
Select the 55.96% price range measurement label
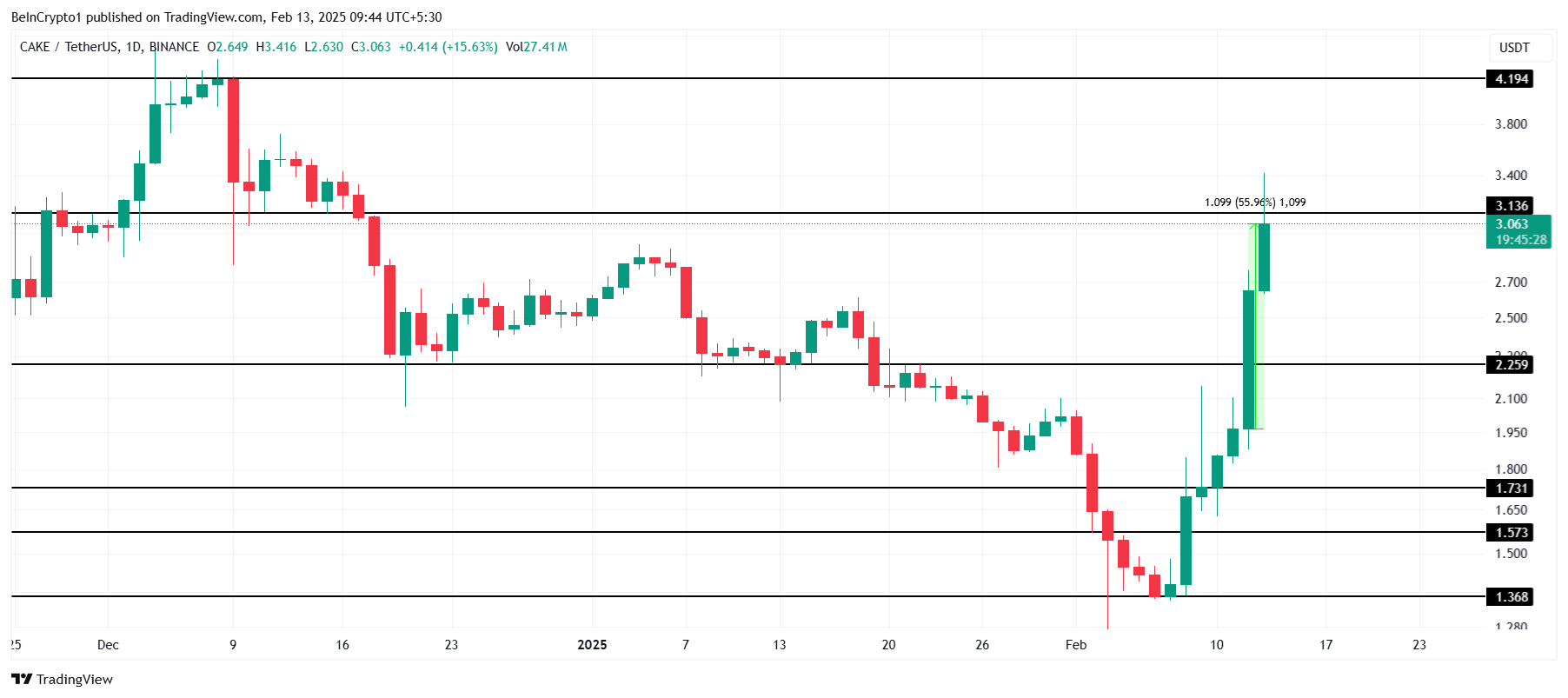click(1255, 203)
